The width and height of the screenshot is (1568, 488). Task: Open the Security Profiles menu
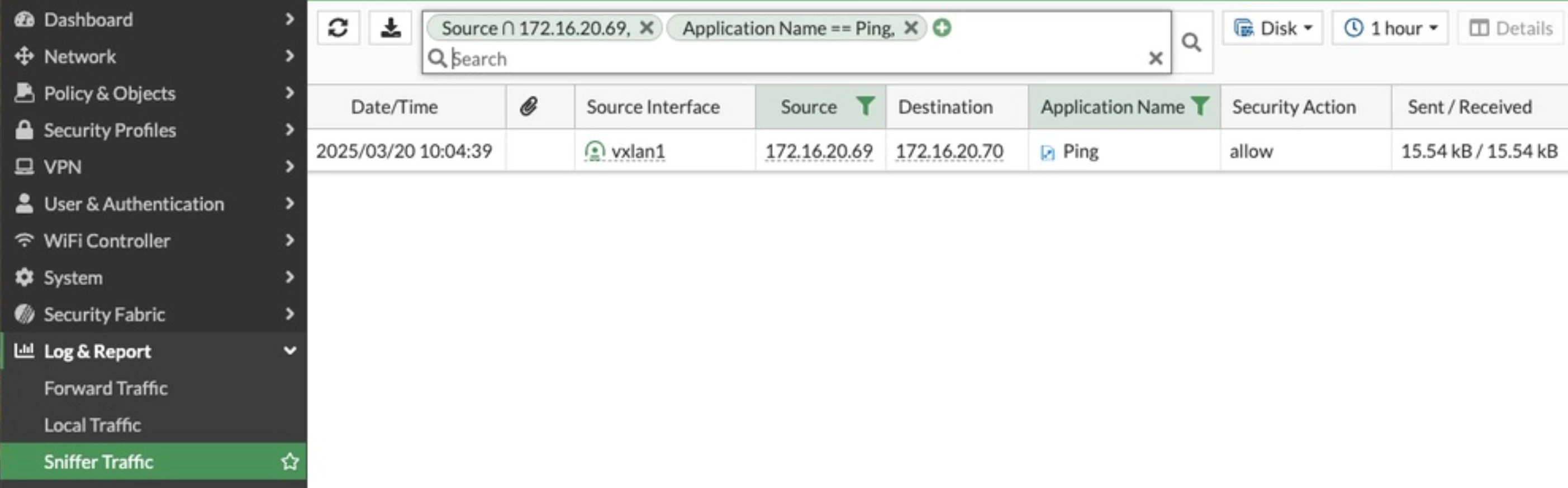click(x=153, y=130)
